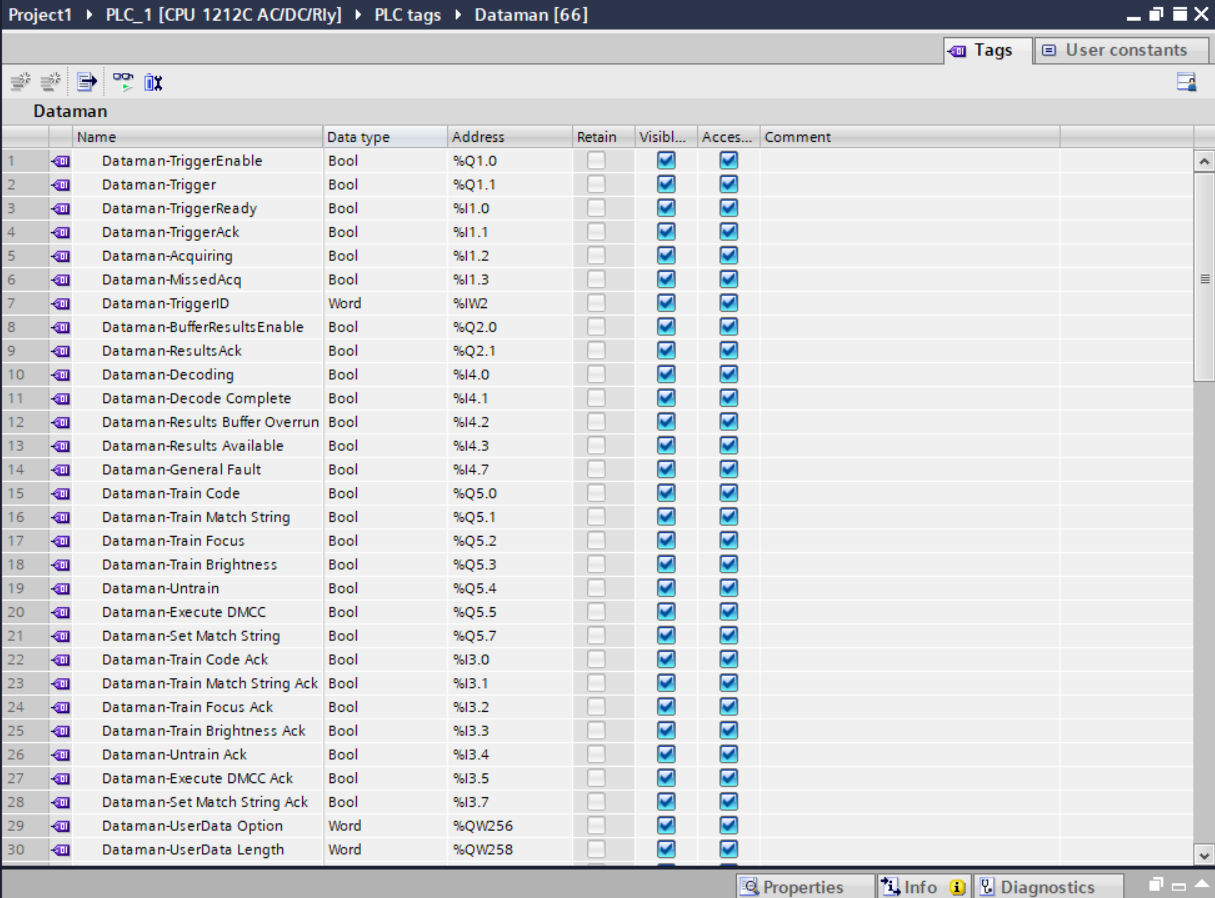The height and width of the screenshot is (898, 1215).
Task: Click the Retain settings wrench icon
Action: 152,82
